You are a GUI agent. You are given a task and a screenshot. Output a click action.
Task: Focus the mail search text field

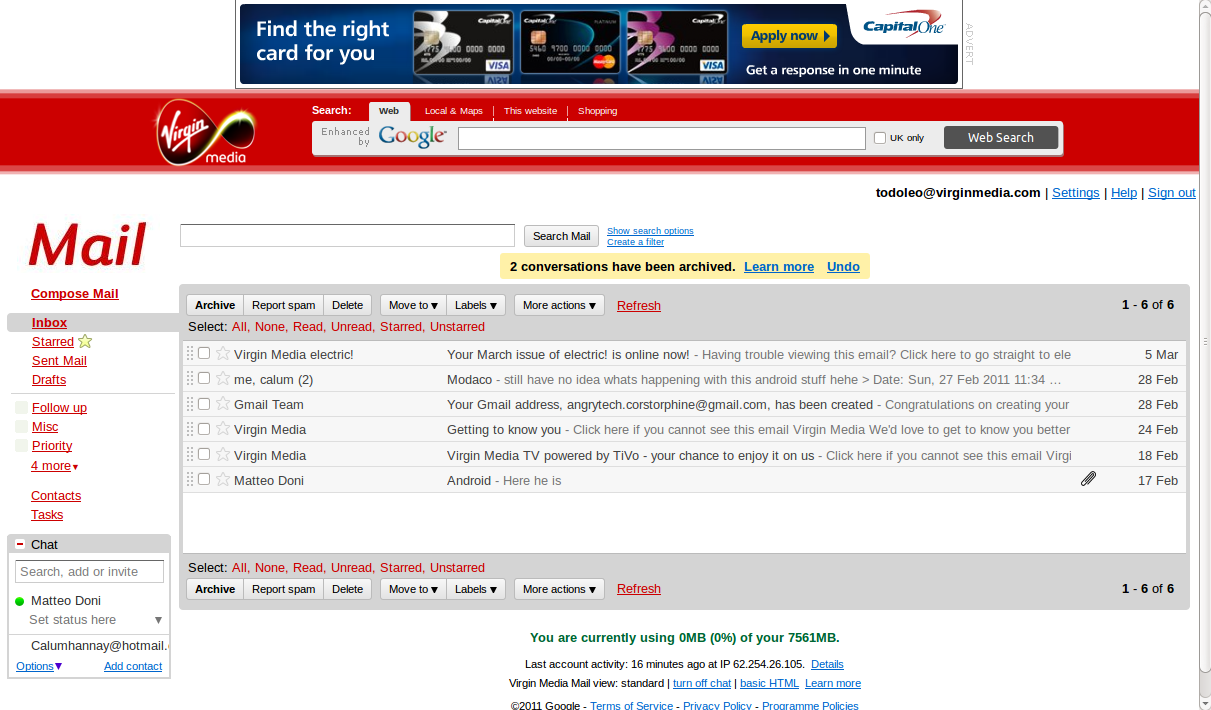[347, 235]
